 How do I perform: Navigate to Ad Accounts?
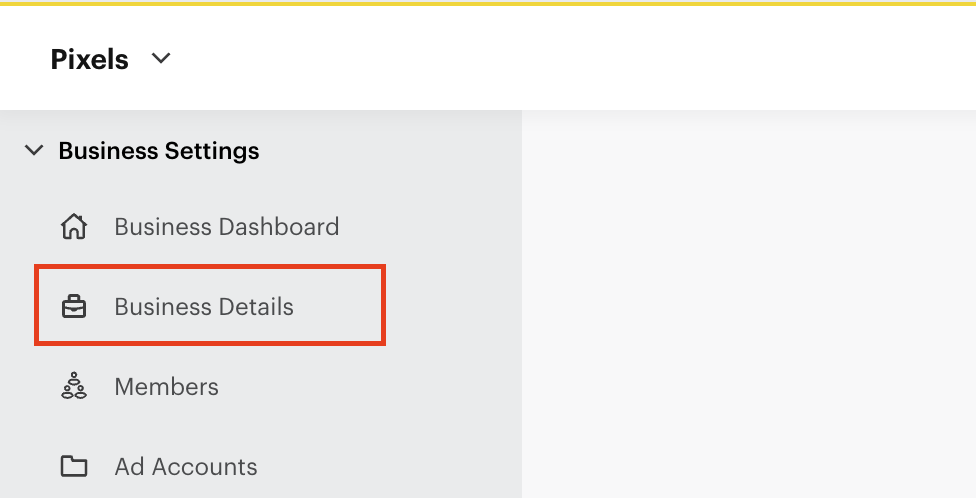tap(186, 467)
